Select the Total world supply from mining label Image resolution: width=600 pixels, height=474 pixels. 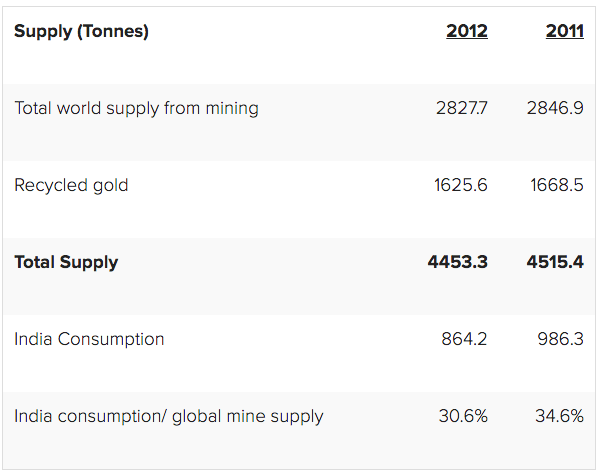136,108
